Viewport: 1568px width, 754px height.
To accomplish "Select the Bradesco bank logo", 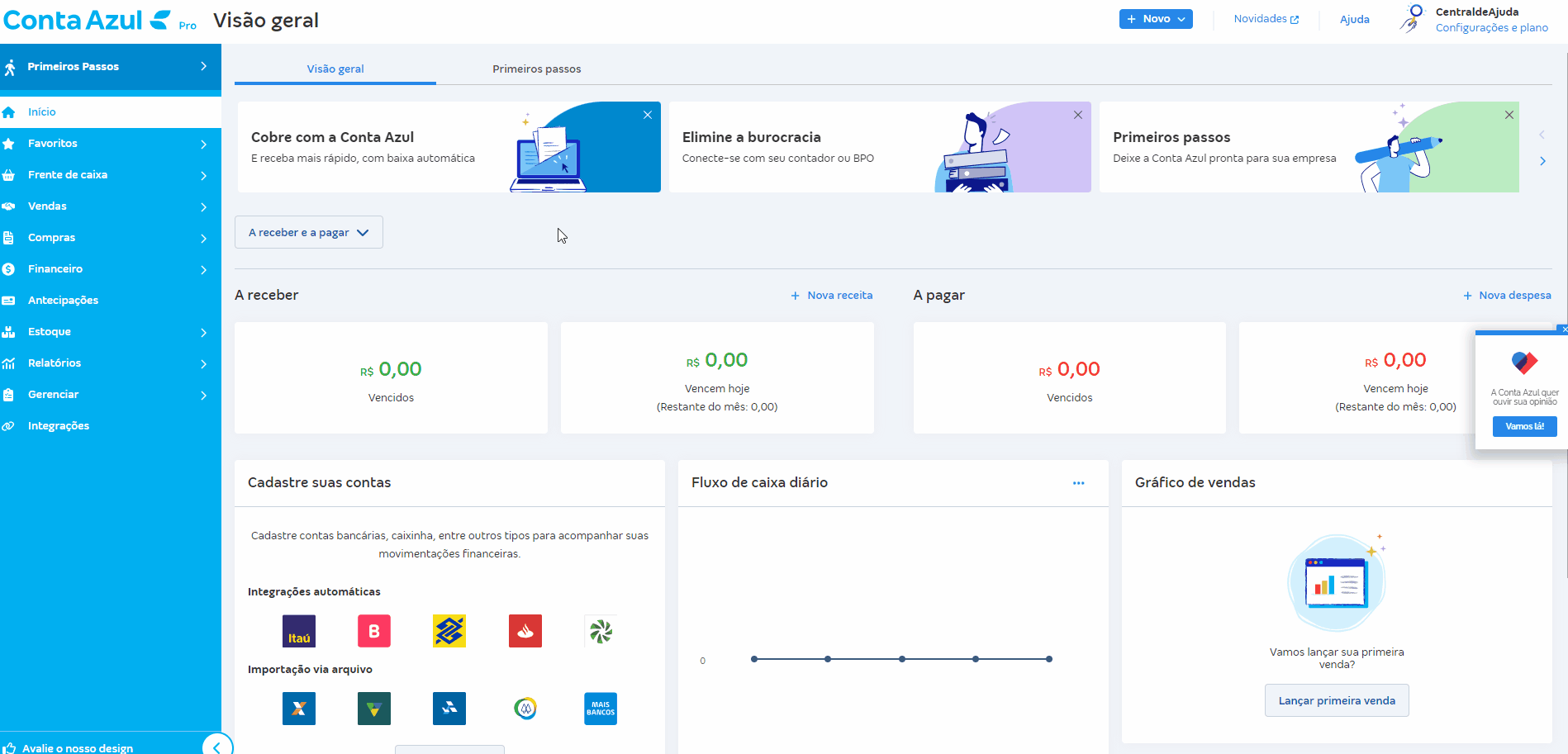I will coord(374,631).
